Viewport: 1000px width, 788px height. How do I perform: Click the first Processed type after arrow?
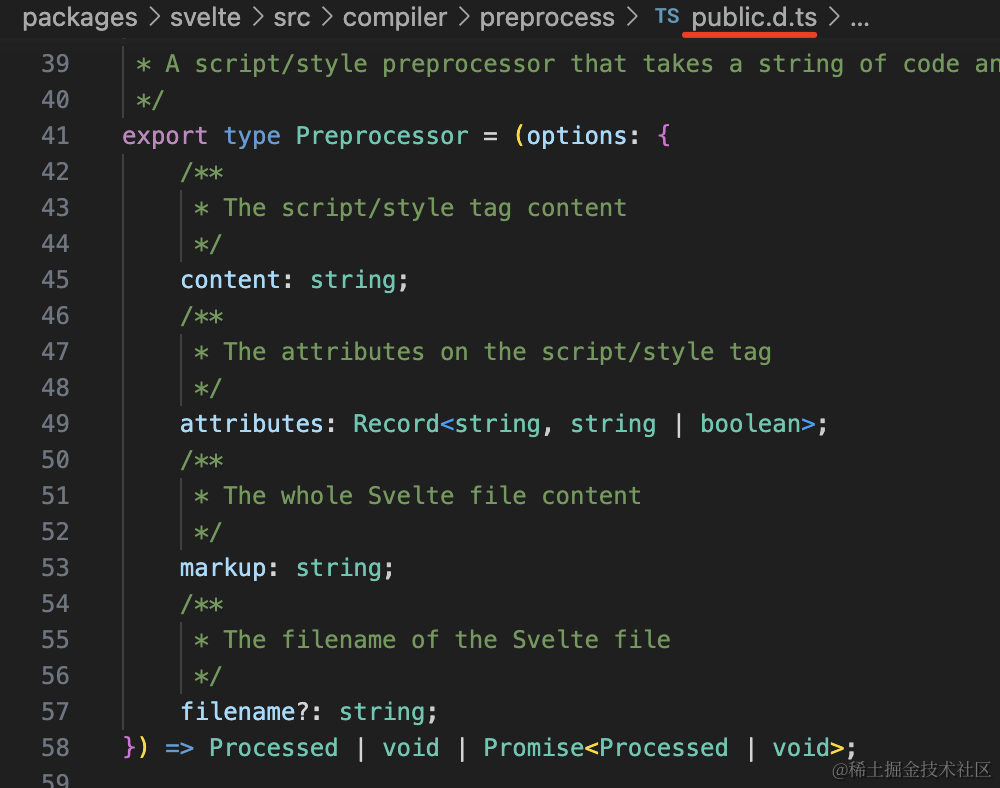[x=273, y=748]
